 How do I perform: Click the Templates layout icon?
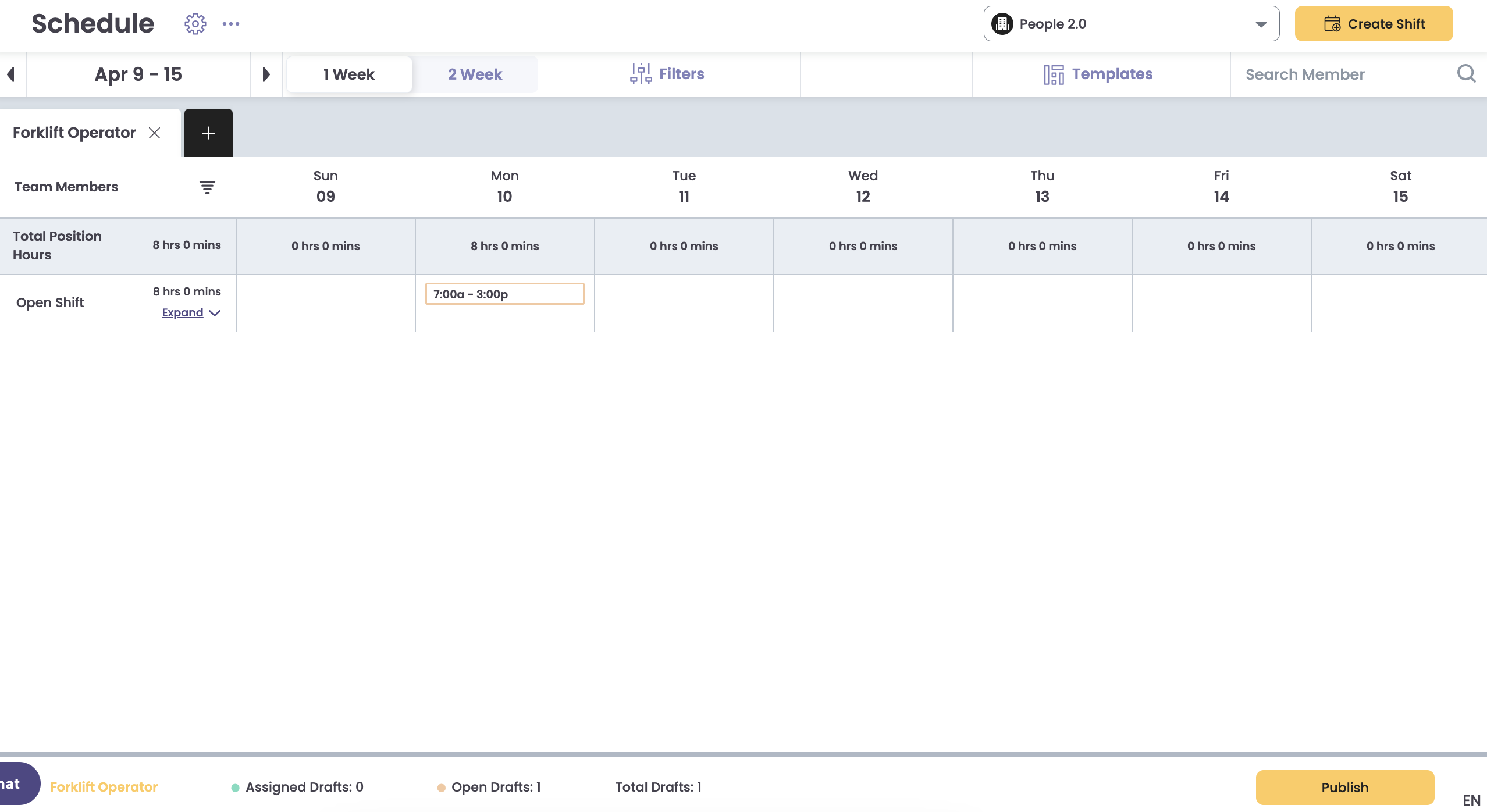1054,74
